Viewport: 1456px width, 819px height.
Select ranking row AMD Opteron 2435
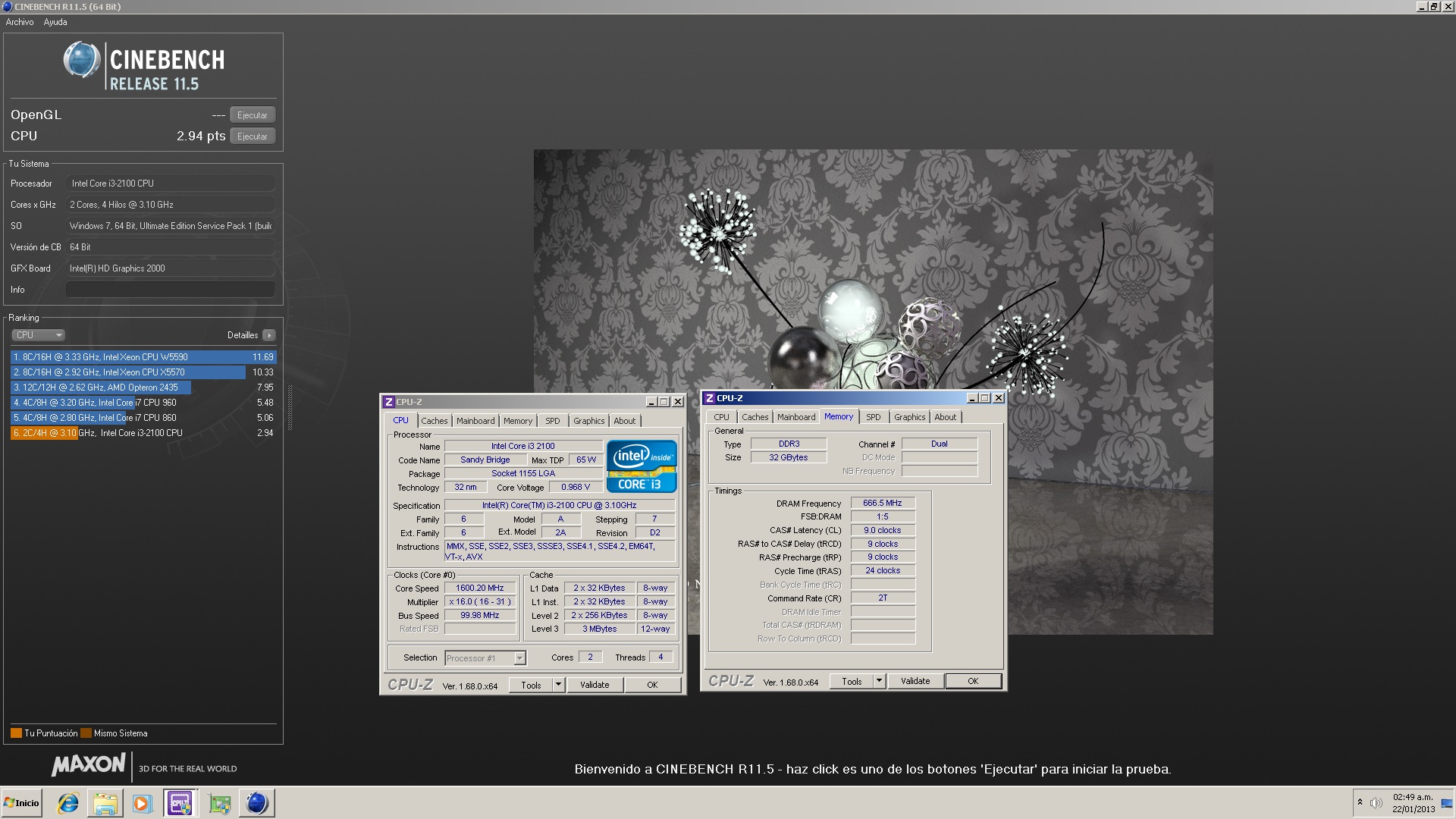pyautogui.click(x=143, y=388)
